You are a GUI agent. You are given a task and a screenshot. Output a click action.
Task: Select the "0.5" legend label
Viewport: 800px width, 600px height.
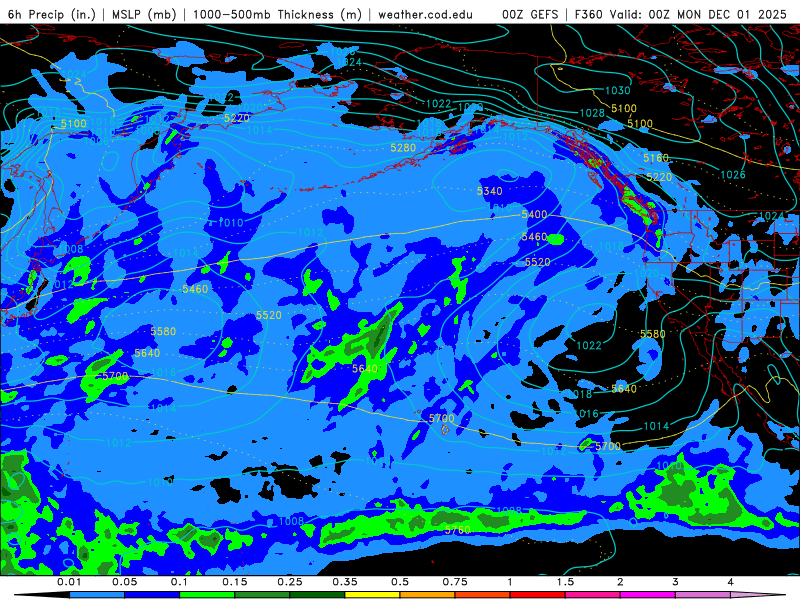pyautogui.click(x=400, y=582)
